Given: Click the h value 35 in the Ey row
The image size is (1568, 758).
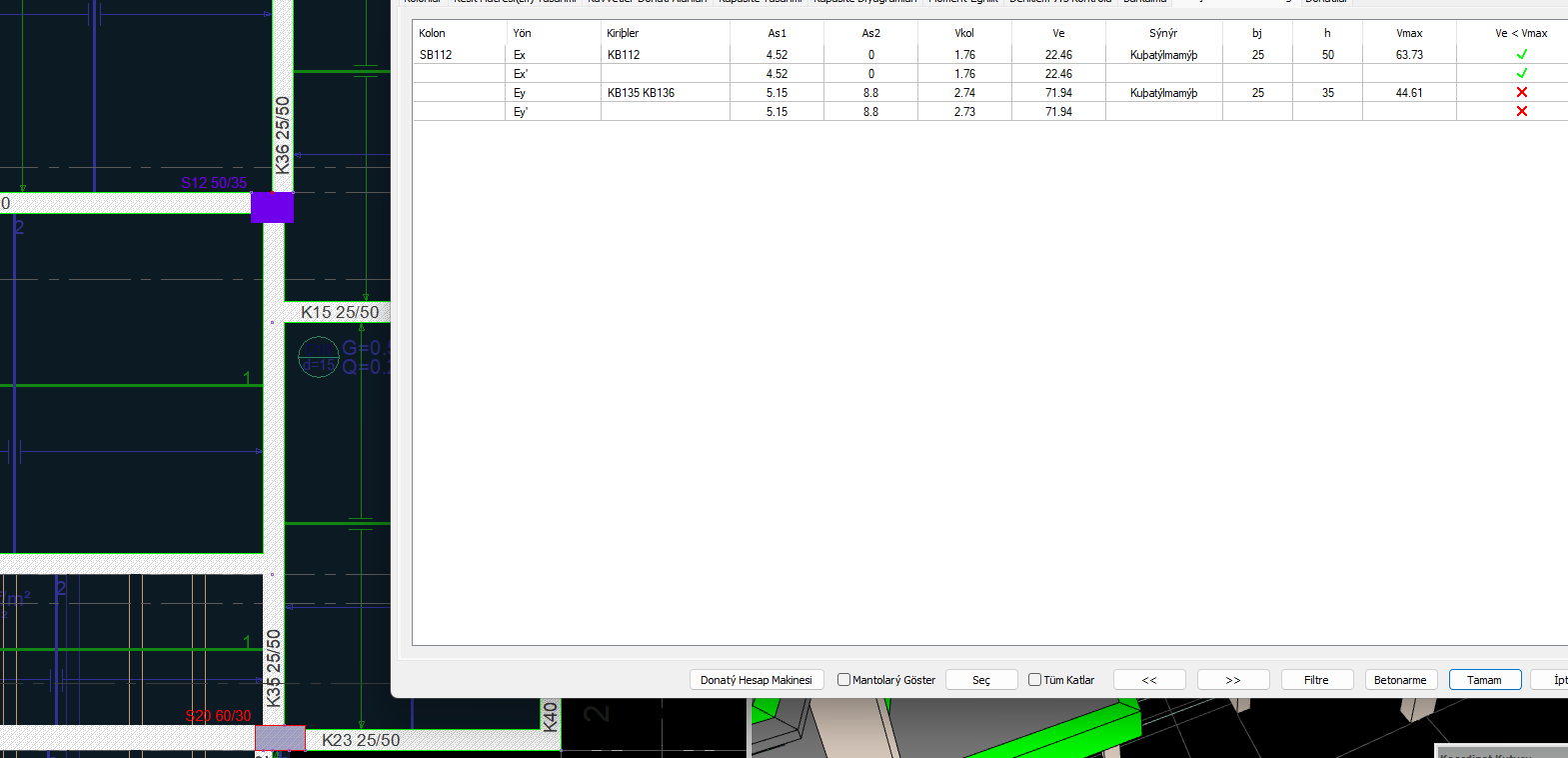Looking at the screenshot, I should coord(1327,93).
